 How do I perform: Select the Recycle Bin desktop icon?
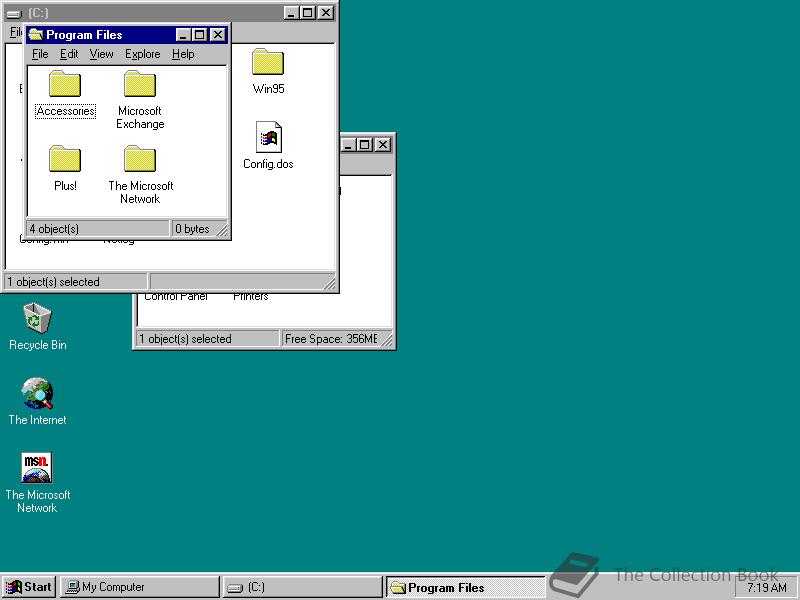(37, 317)
